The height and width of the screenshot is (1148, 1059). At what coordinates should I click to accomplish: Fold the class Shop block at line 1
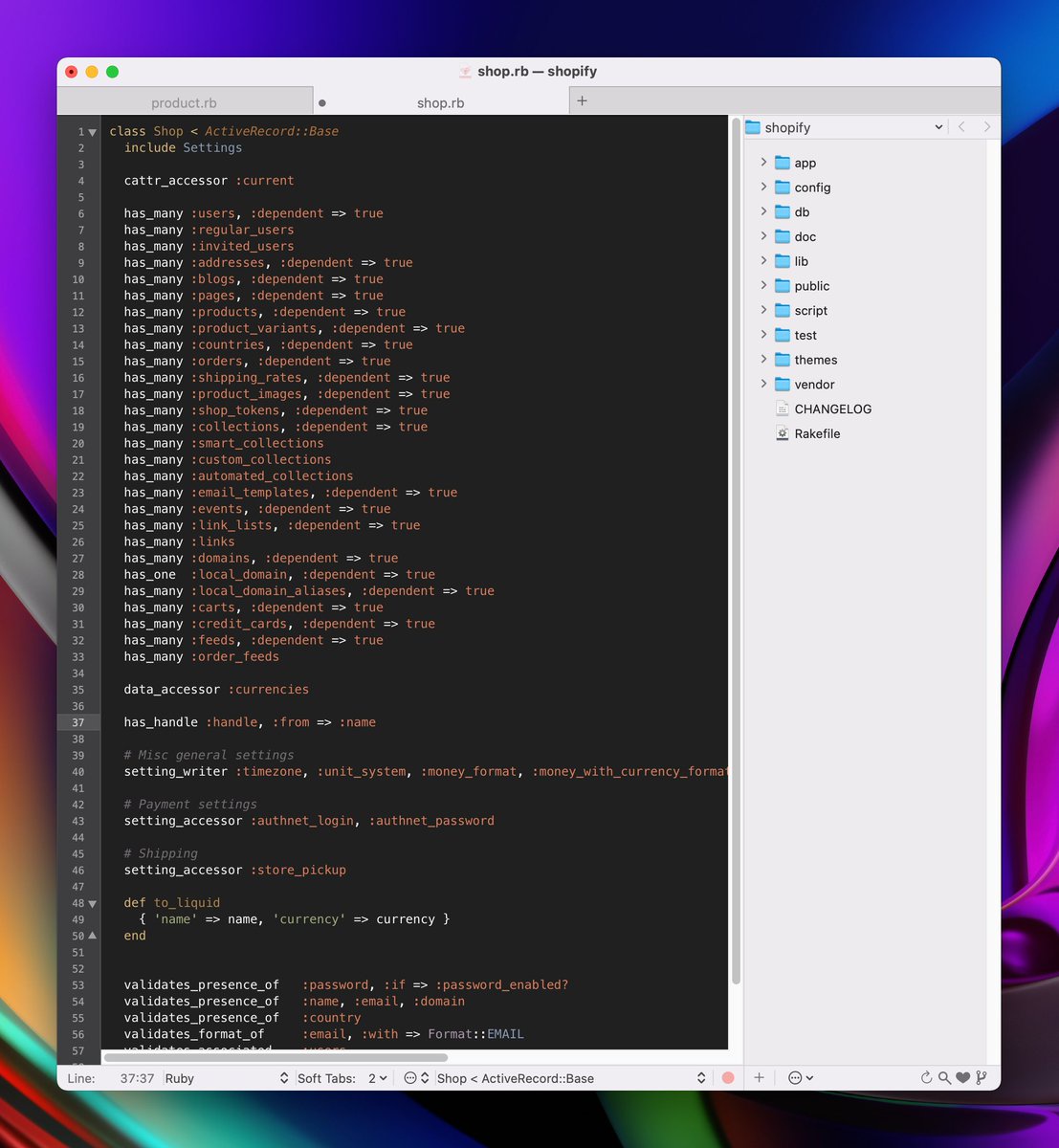[x=93, y=132]
